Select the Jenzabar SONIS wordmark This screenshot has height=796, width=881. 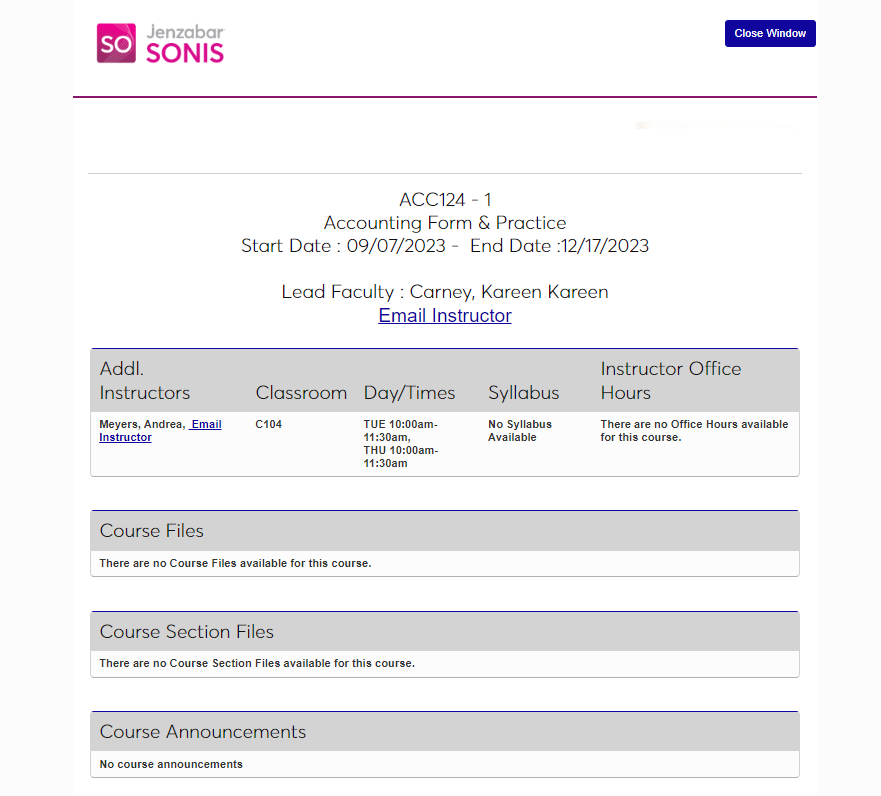(183, 43)
